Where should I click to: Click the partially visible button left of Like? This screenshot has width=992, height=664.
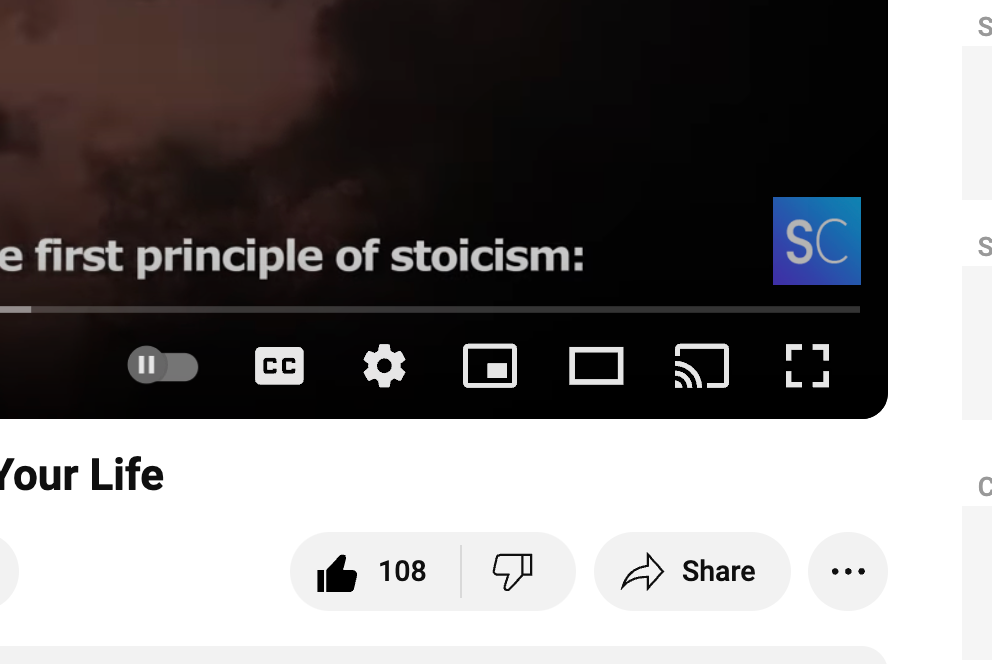(8, 572)
